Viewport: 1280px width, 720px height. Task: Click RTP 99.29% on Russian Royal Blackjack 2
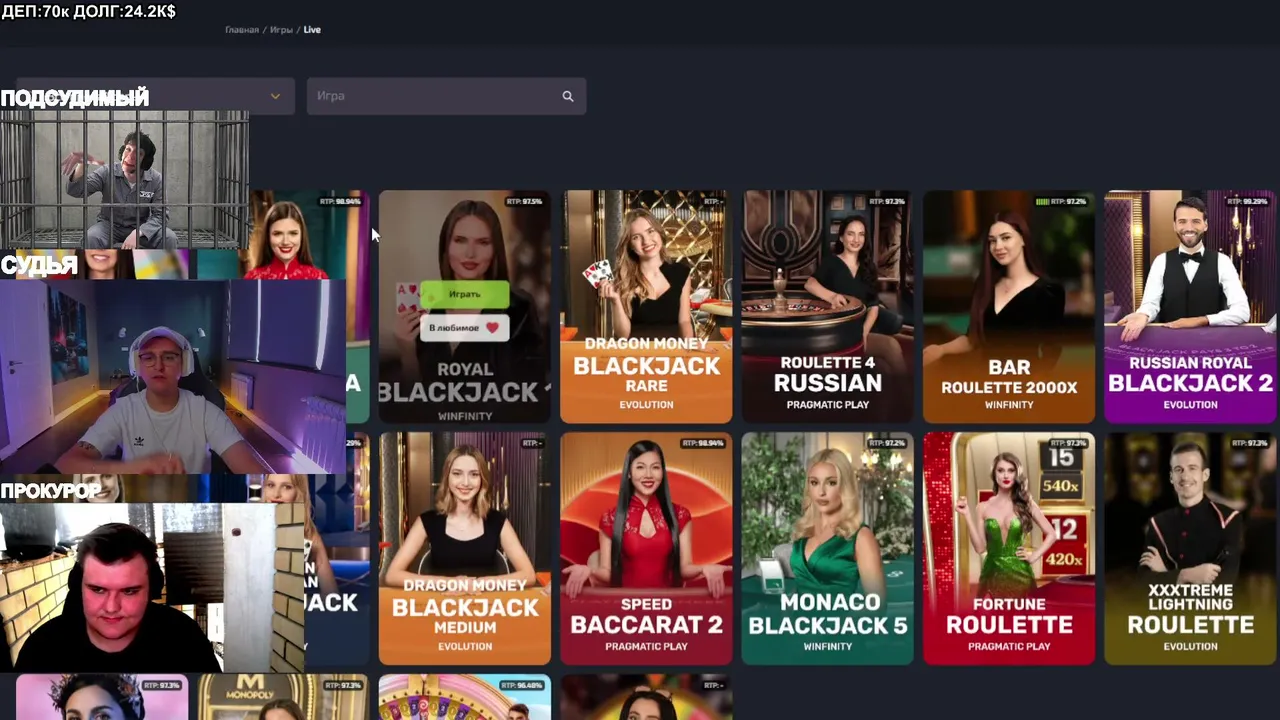point(1250,202)
